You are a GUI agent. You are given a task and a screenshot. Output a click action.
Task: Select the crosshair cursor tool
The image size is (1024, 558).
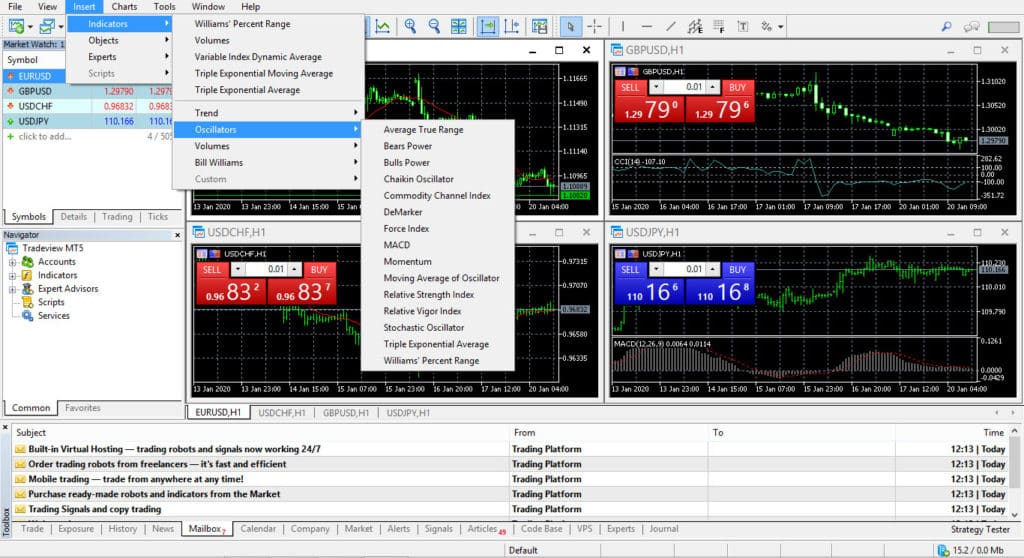click(595, 26)
